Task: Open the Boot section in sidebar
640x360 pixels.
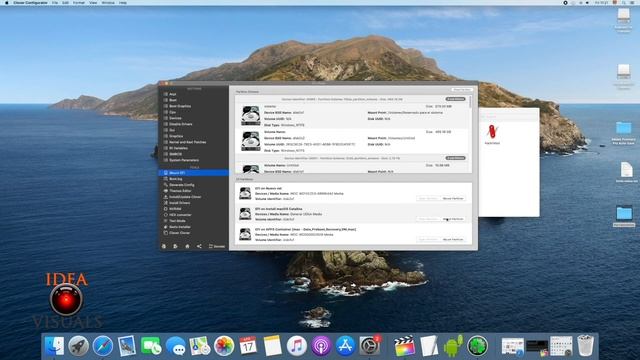Action: click(173, 100)
